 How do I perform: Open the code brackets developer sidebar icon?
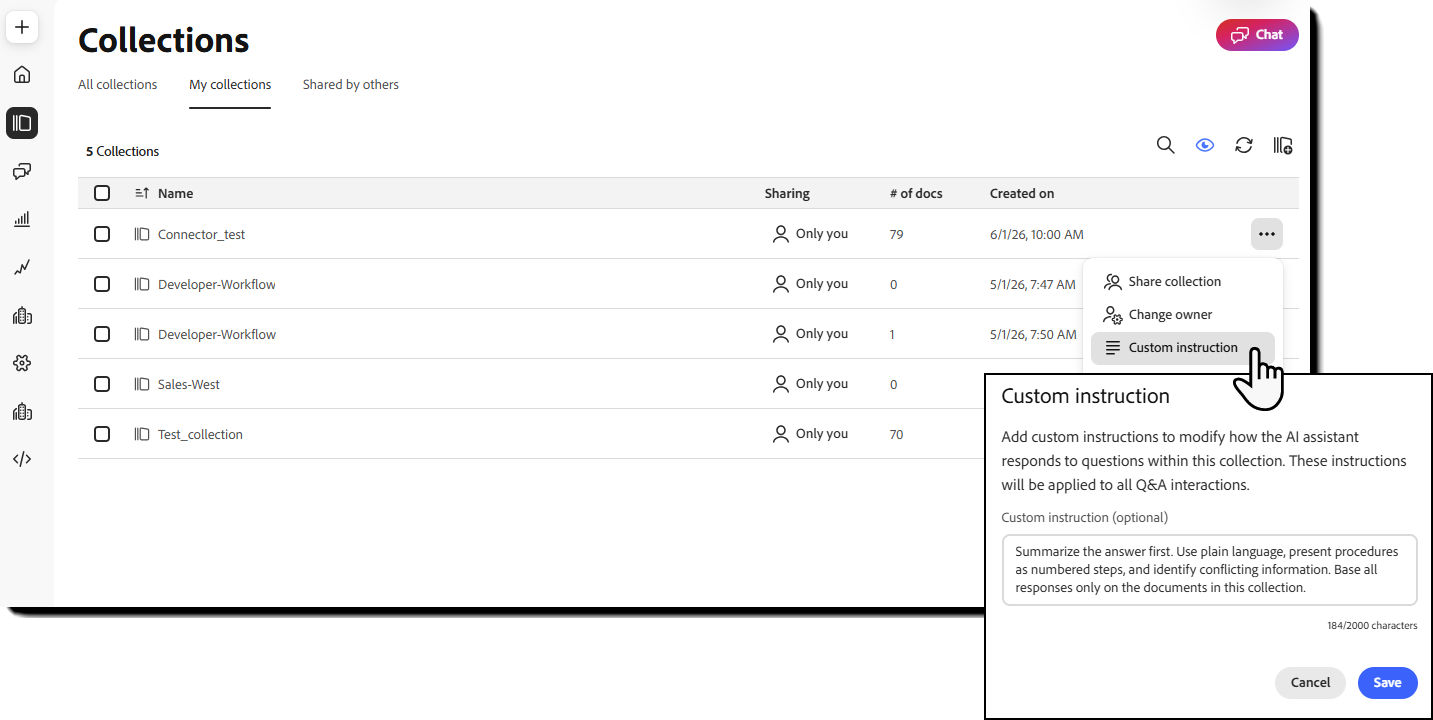click(22, 459)
